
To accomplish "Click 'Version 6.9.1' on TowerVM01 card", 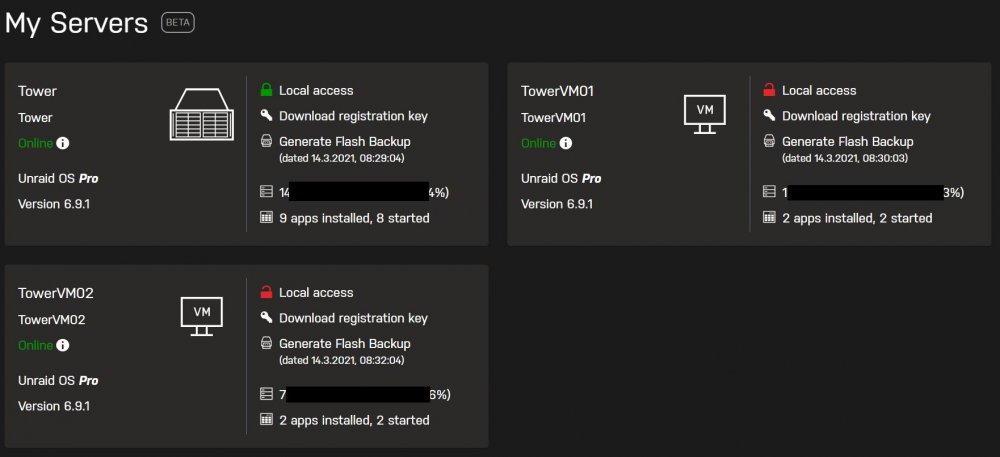I will pyautogui.click(x=557, y=204).
